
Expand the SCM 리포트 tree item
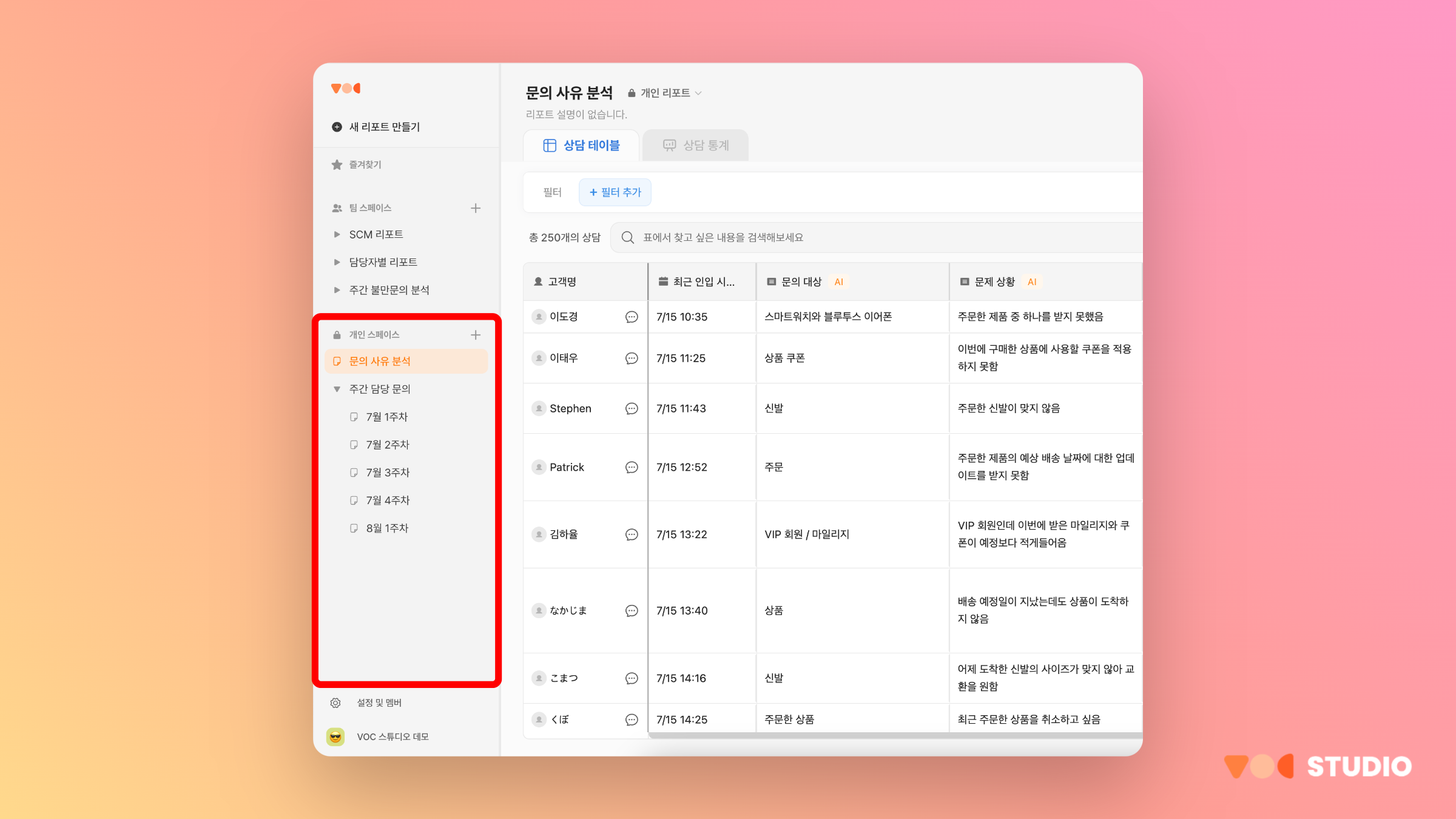337,234
